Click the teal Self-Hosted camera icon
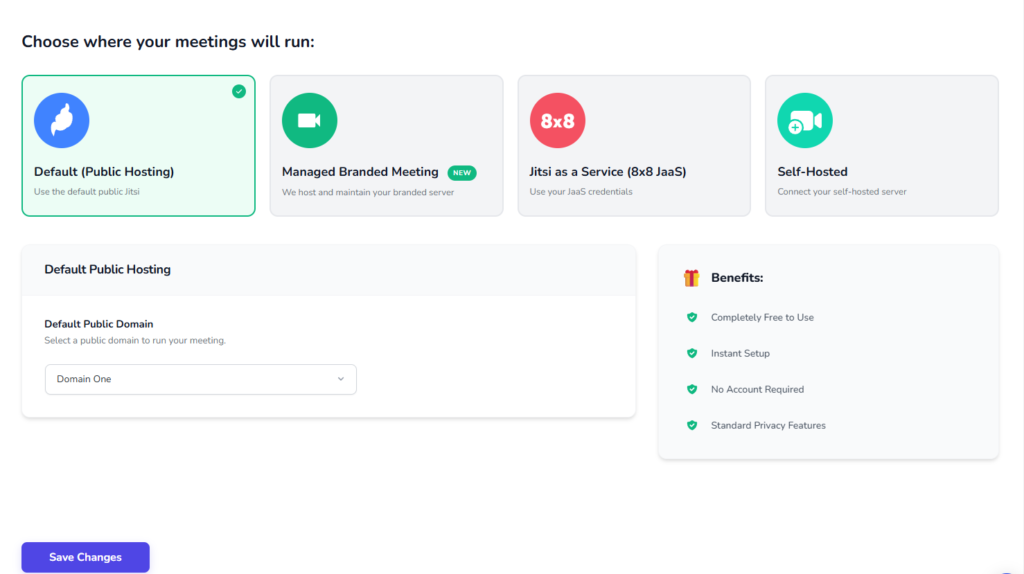 pos(805,120)
